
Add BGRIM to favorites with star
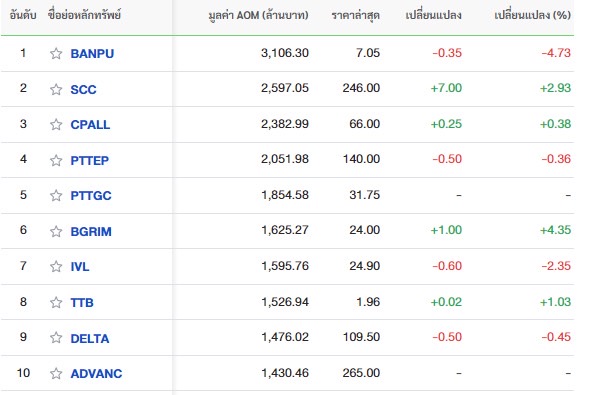(x=56, y=231)
